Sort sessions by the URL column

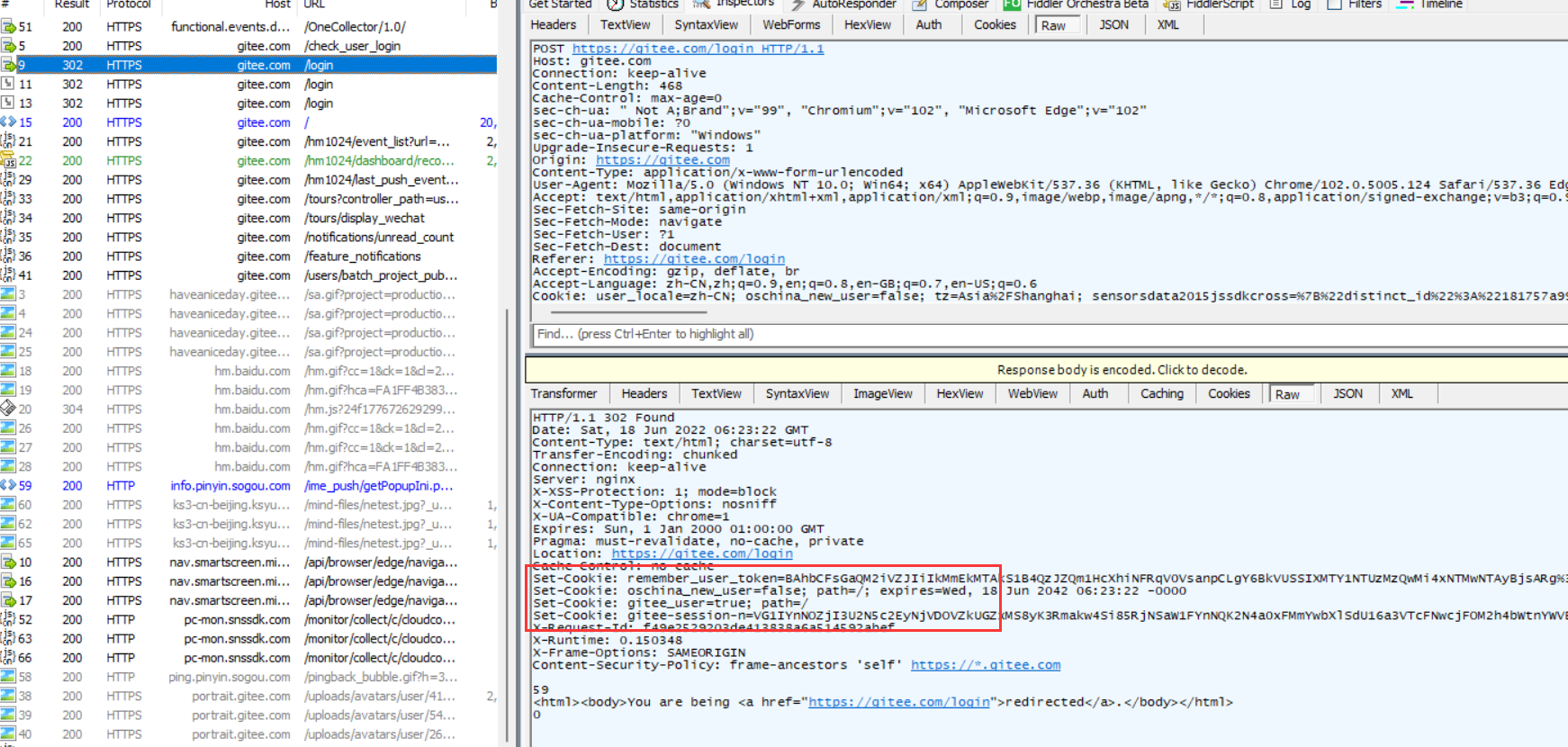(x=314, y=4)
